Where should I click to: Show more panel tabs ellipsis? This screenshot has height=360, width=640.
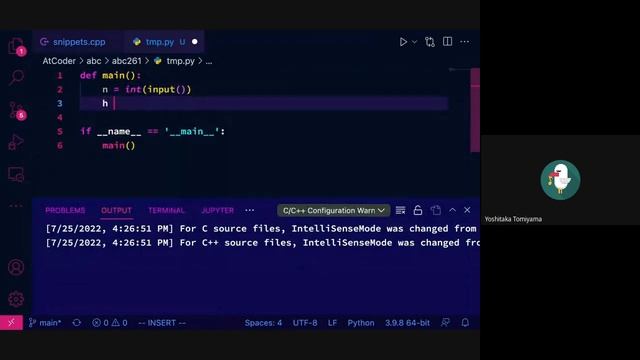[250, 210]
